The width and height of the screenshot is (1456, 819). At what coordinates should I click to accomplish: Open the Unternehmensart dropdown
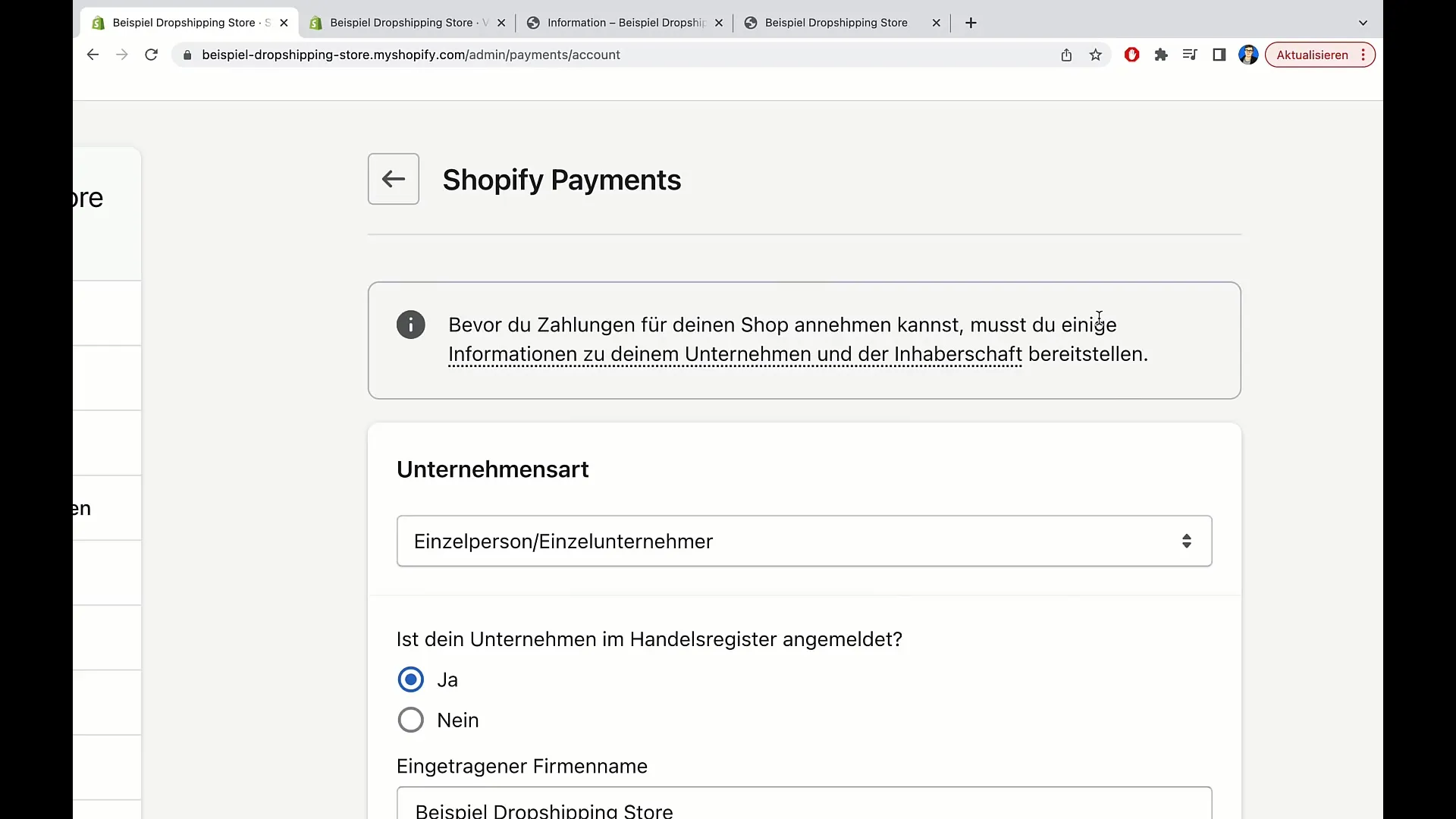804,541
